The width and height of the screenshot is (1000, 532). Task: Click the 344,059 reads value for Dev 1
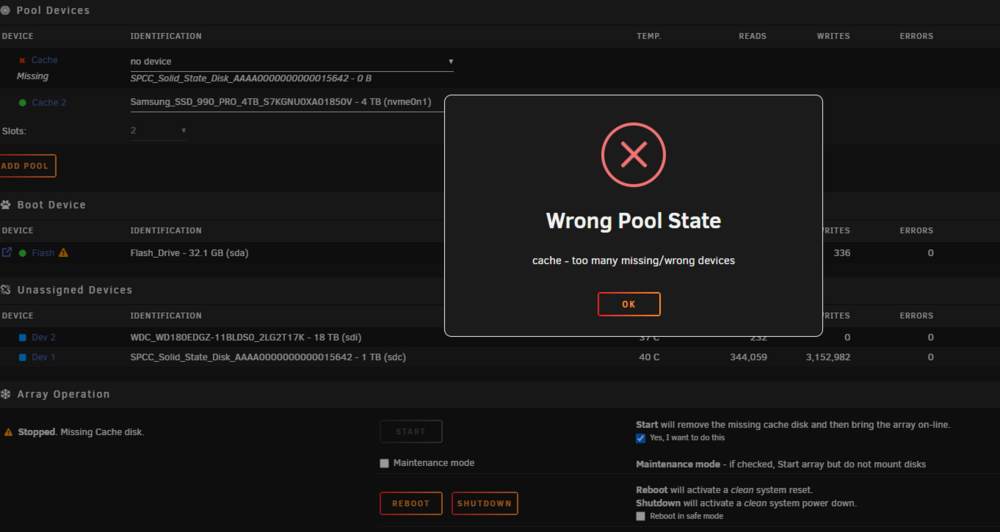(749, 357)
